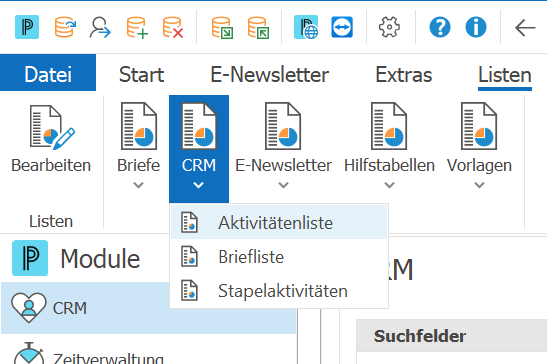Click the add database icon with the plus
This screenshot has height=364, width=547.
pos(137,27)
